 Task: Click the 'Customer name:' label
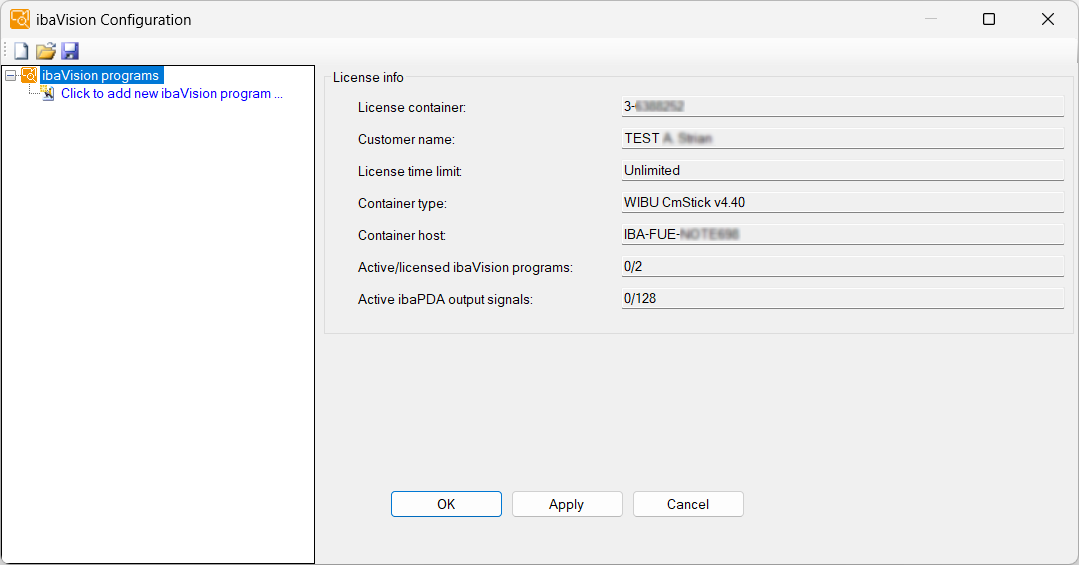(x=406, y=140)
